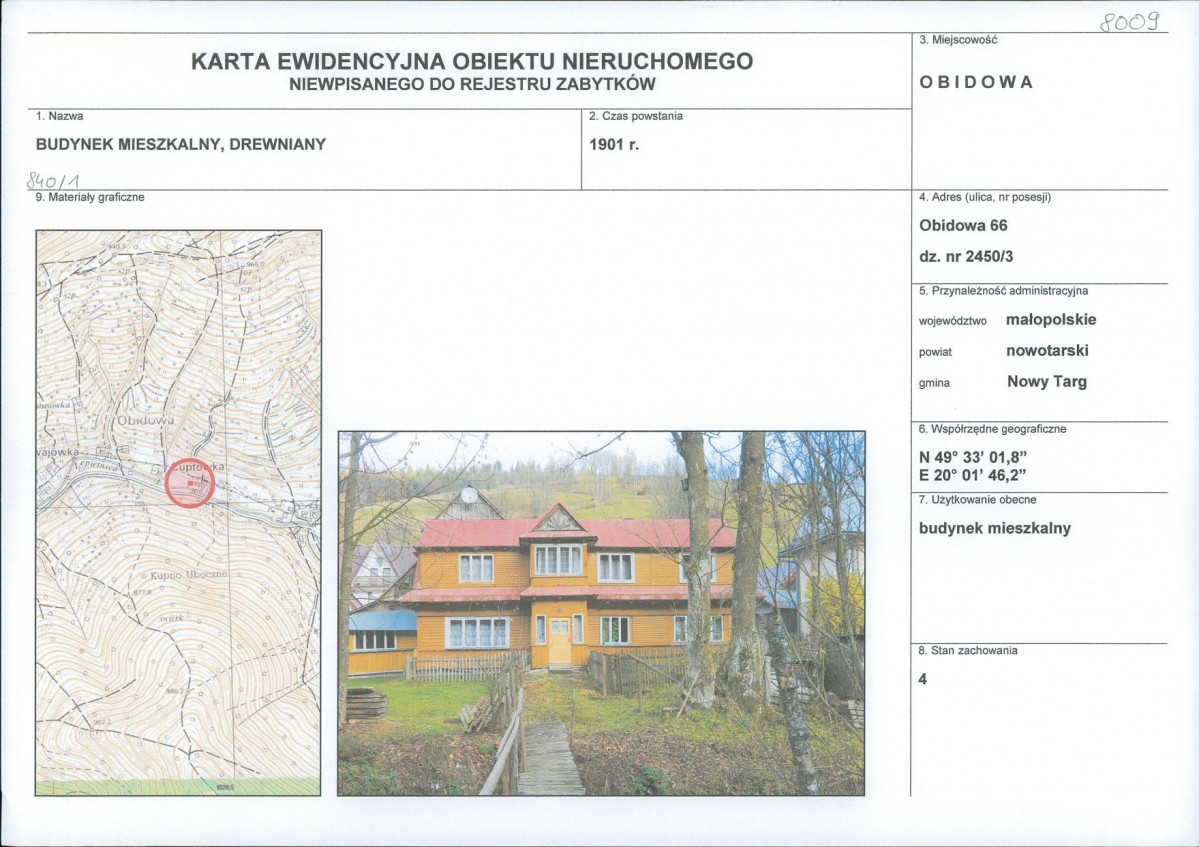Image resolution: width=1199 pixels, height=847 pixels.
Task: Click the label '4. Adres (ulica, nr posesji)'
Action: pyautogui.click(x=985, y=197)
